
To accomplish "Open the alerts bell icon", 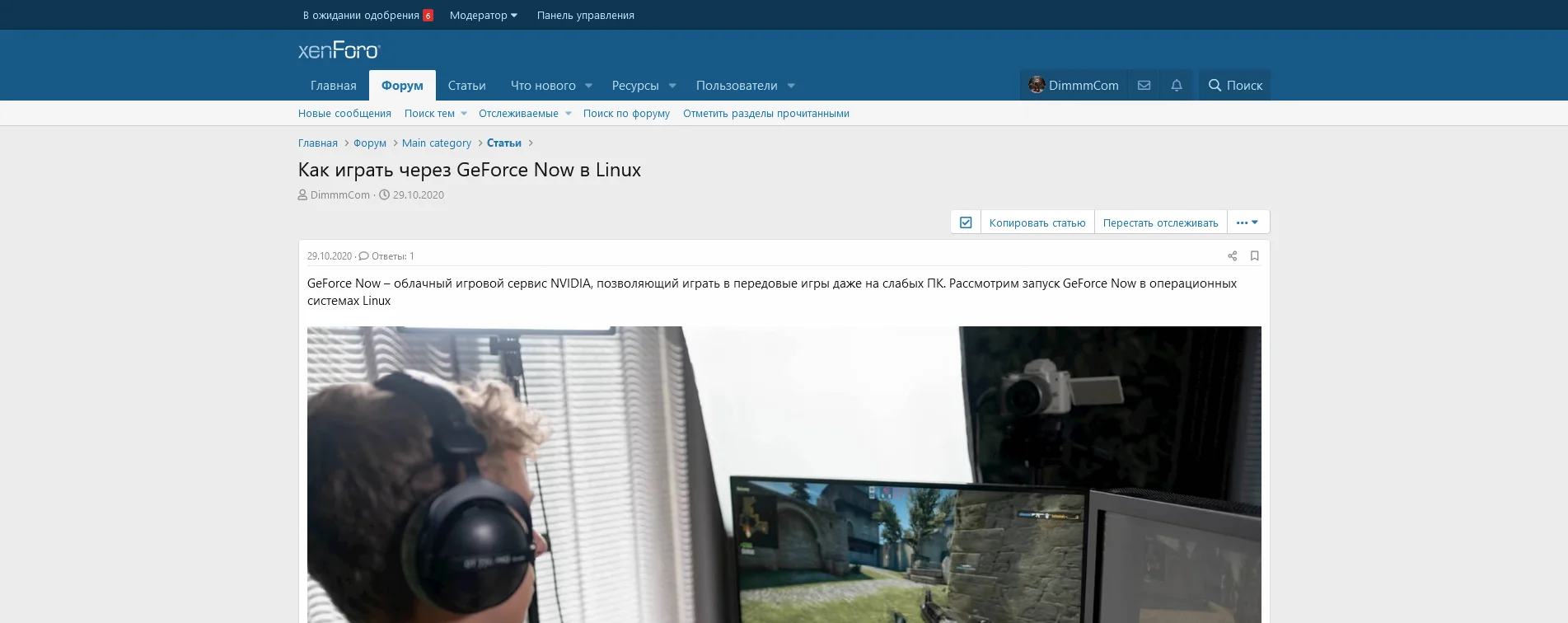I will [1177, 86].
